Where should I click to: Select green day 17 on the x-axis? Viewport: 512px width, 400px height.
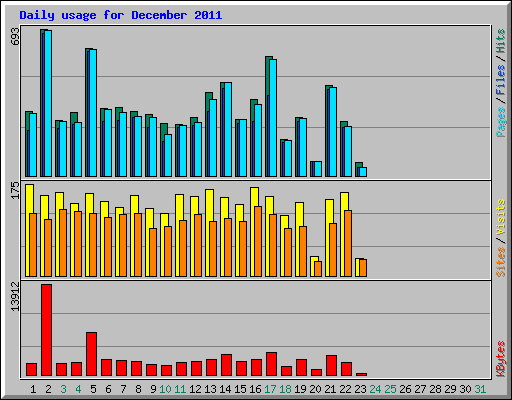(270, 389)
